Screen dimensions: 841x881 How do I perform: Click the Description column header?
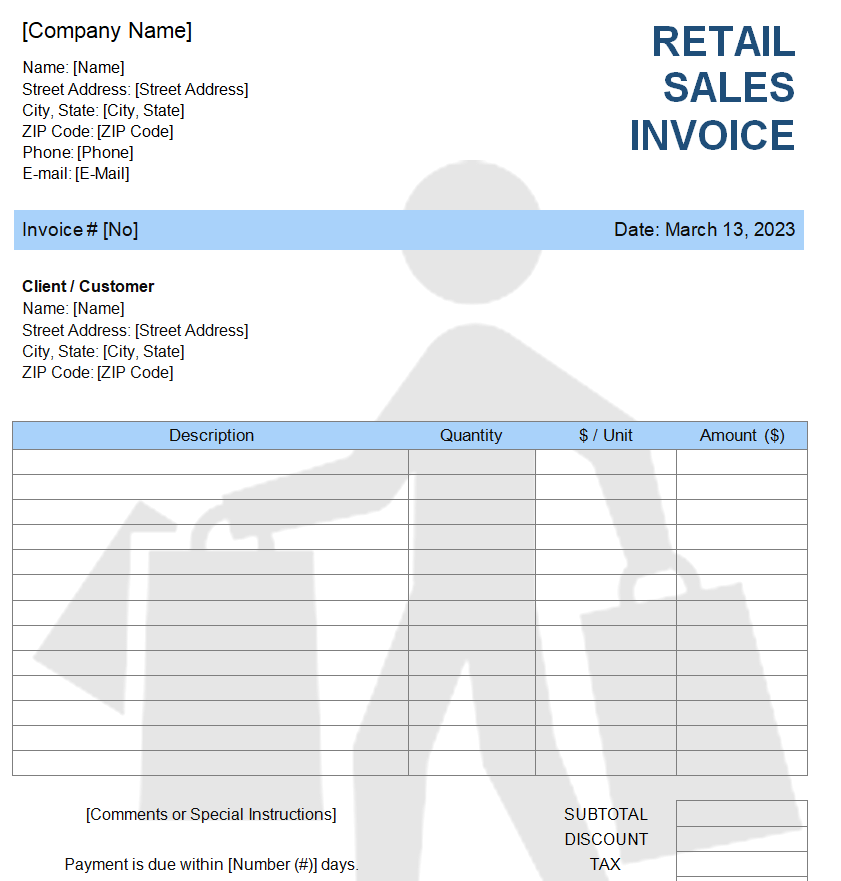[x=211, y=435]
